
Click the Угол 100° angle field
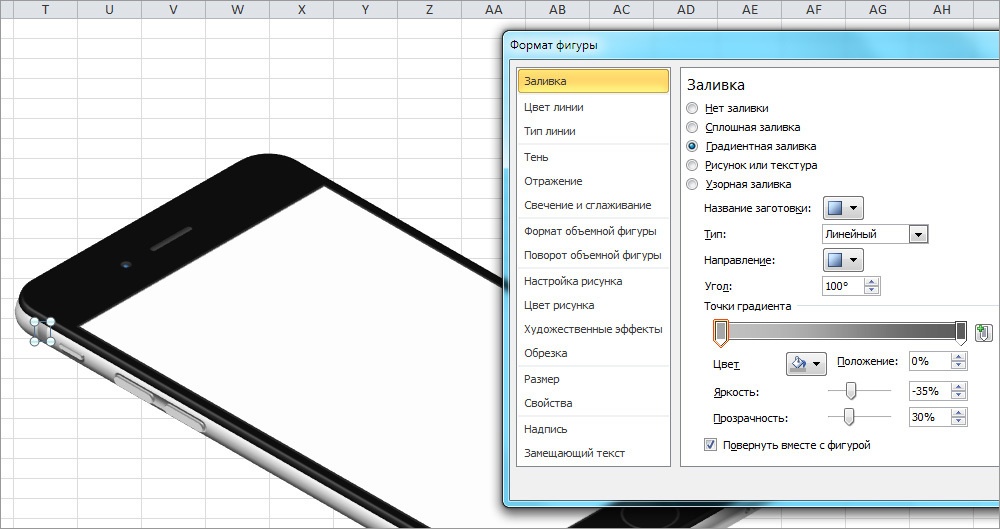(x=843, y=286)
